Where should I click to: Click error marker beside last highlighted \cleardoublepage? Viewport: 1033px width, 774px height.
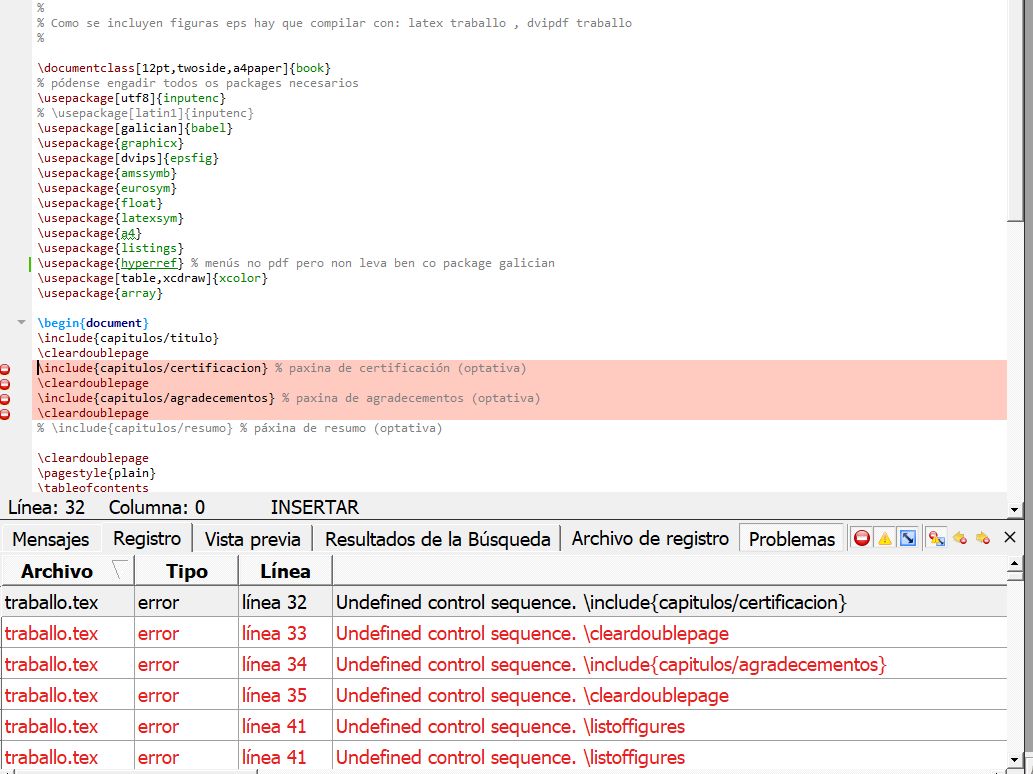click(5, 414)
